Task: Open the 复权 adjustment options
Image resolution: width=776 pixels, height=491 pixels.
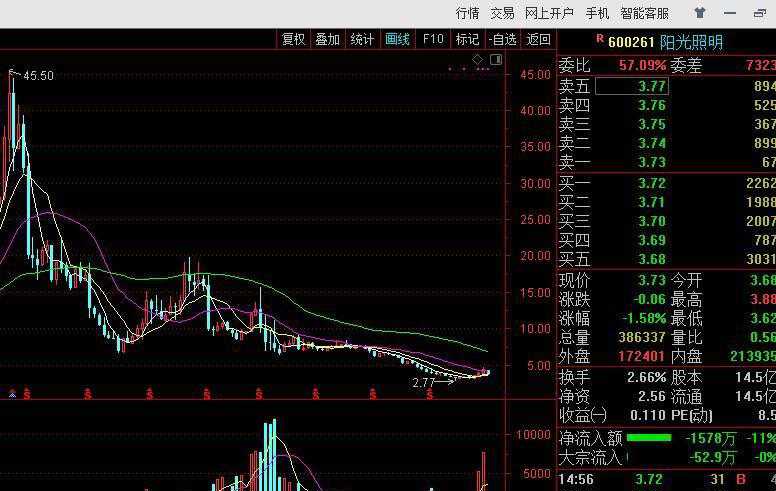Action: tap(293, 39)
